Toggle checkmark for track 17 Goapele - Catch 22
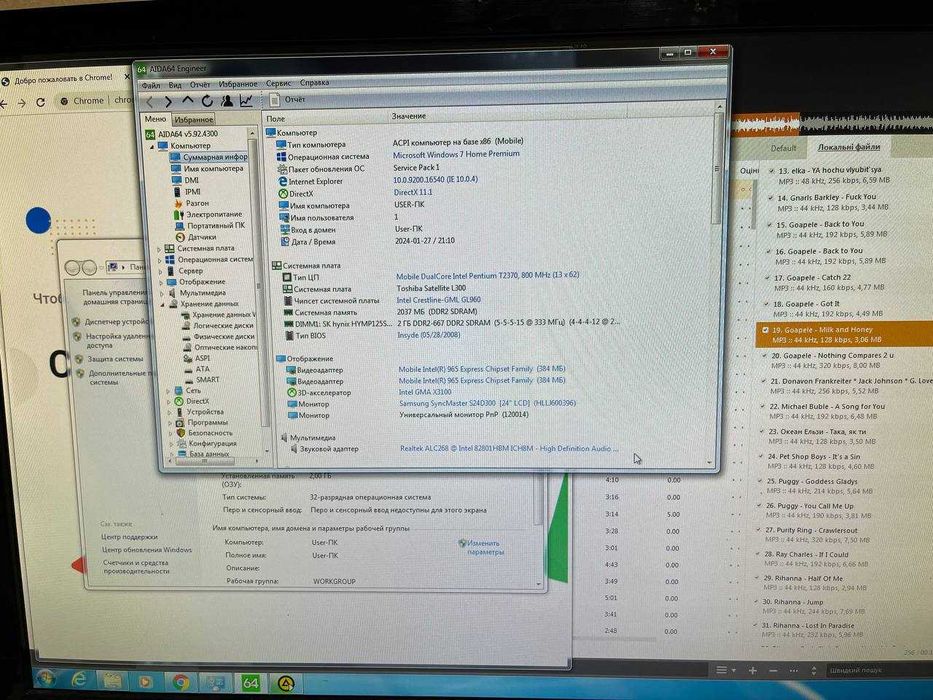933x700 pixels. [x=768, y=277]
